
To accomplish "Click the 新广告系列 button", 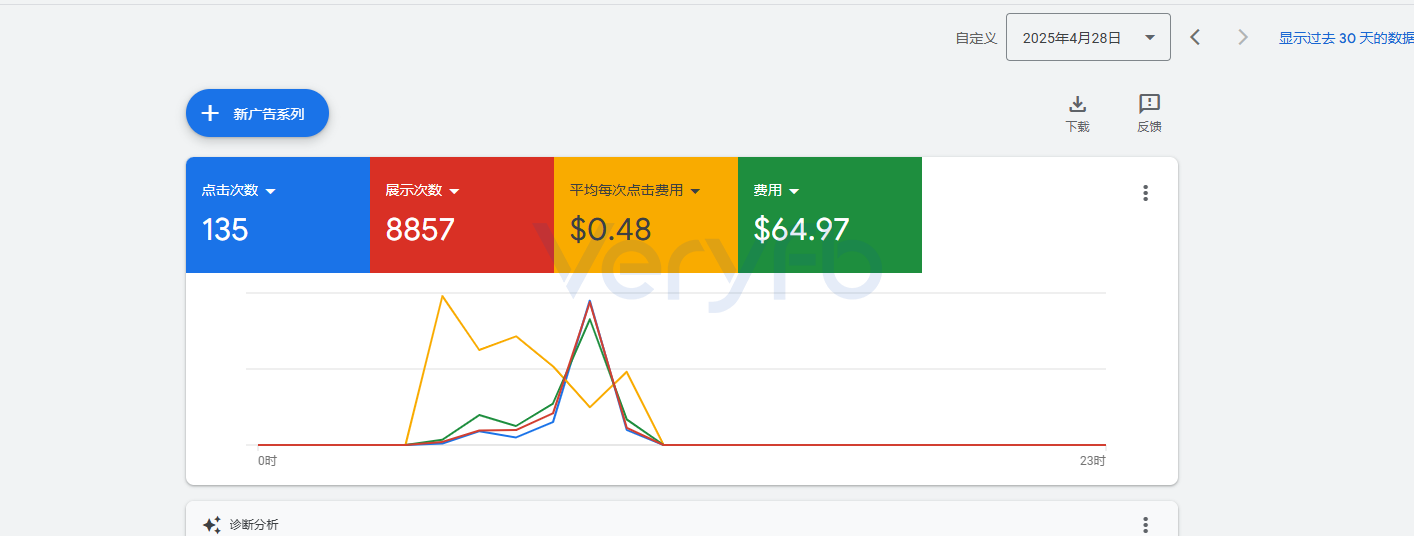I will [x=257, y=113].
